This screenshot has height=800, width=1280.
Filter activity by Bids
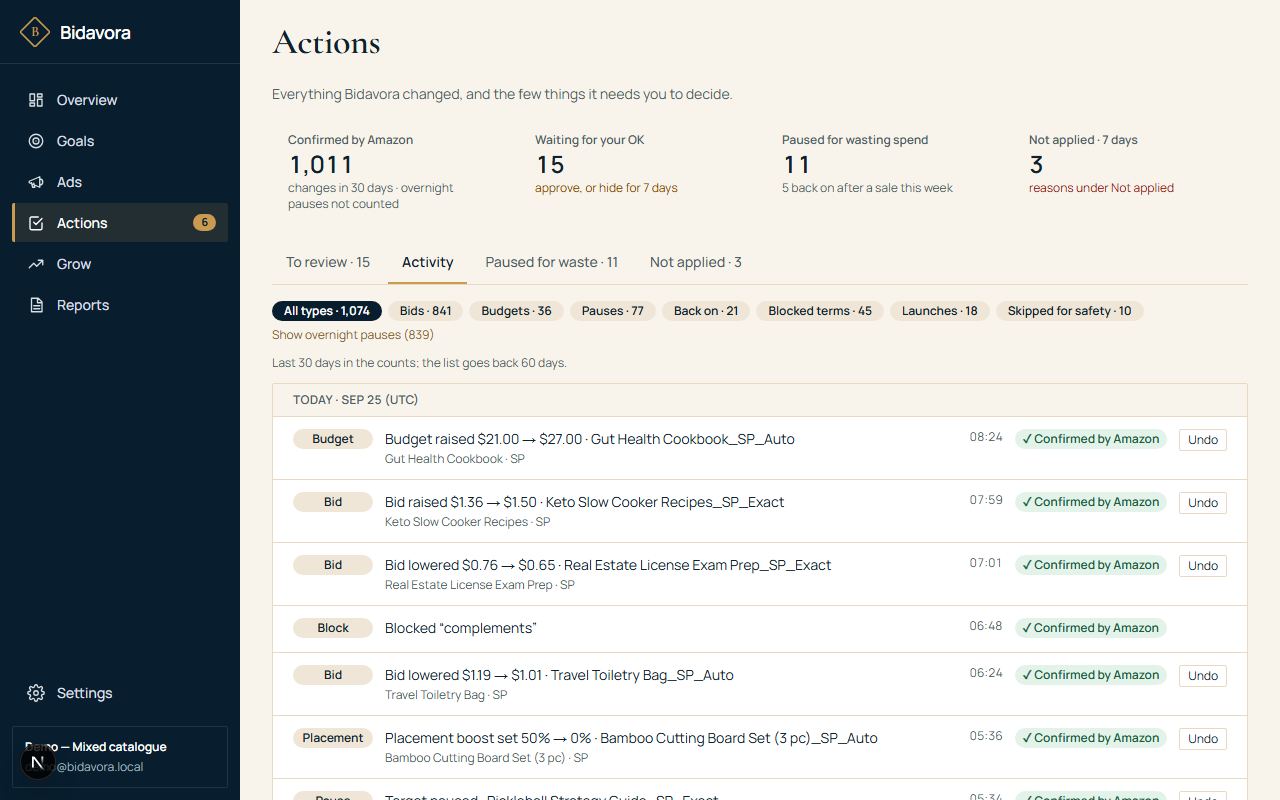[x=426, y=311]
